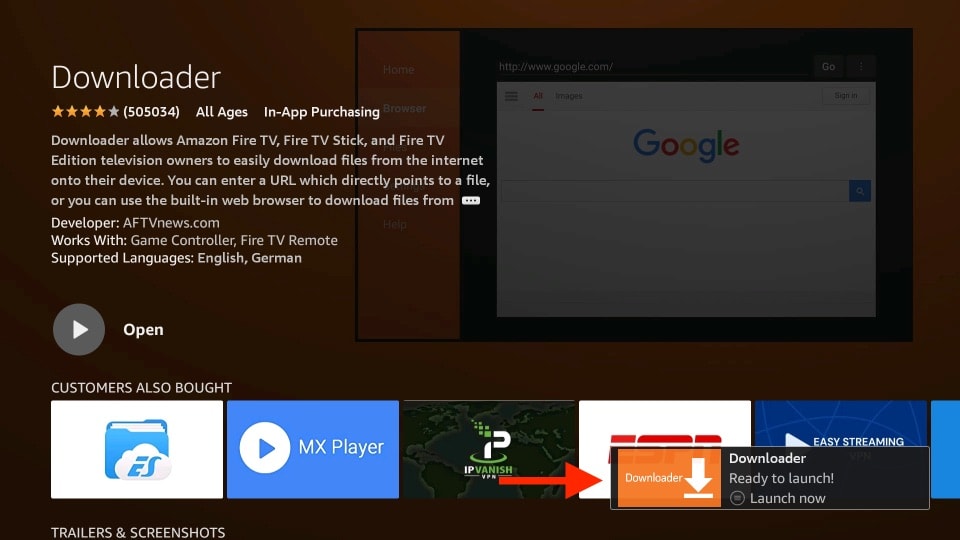This screenshot has height=540, width=960.
Task: Open the IPVanish VPN app tile
Action: pyautogui.click(x=489, y=449)
